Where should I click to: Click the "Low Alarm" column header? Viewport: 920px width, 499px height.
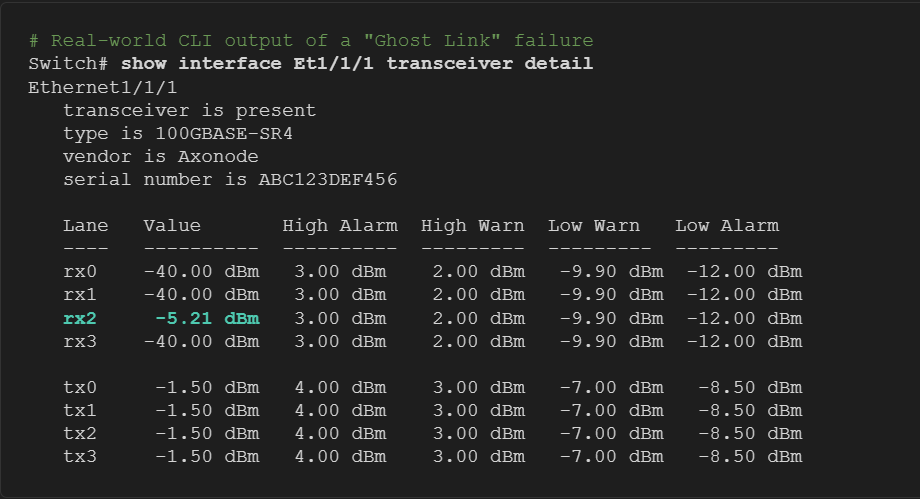coord(727,225)
